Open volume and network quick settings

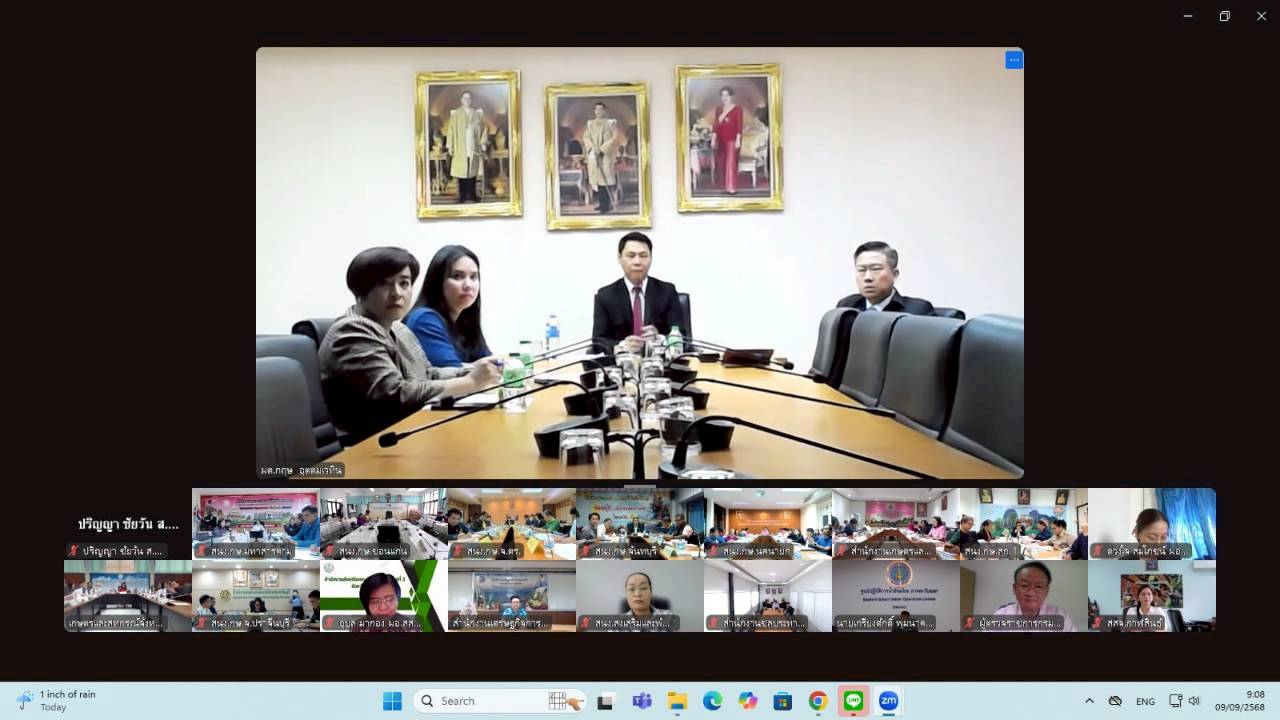click(1184, 701)
